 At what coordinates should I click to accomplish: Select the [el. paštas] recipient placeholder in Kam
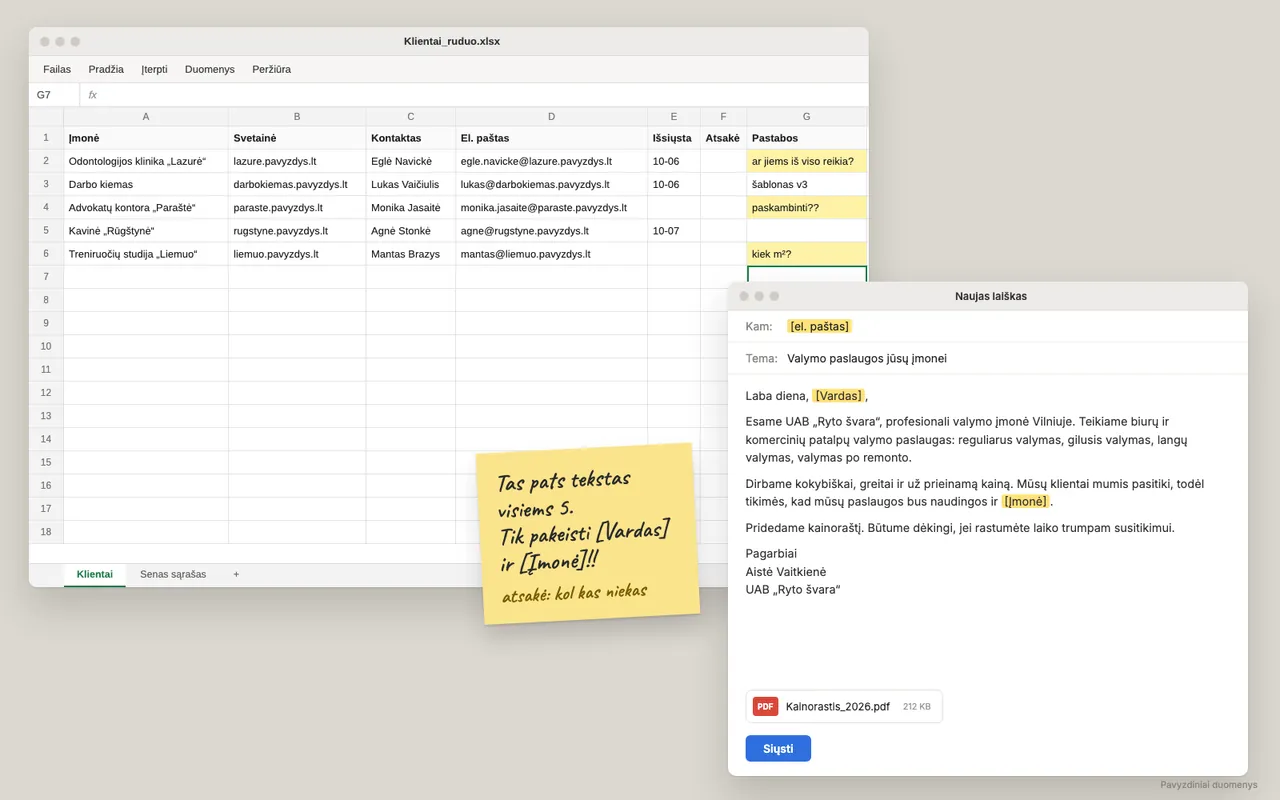point(819,326)
